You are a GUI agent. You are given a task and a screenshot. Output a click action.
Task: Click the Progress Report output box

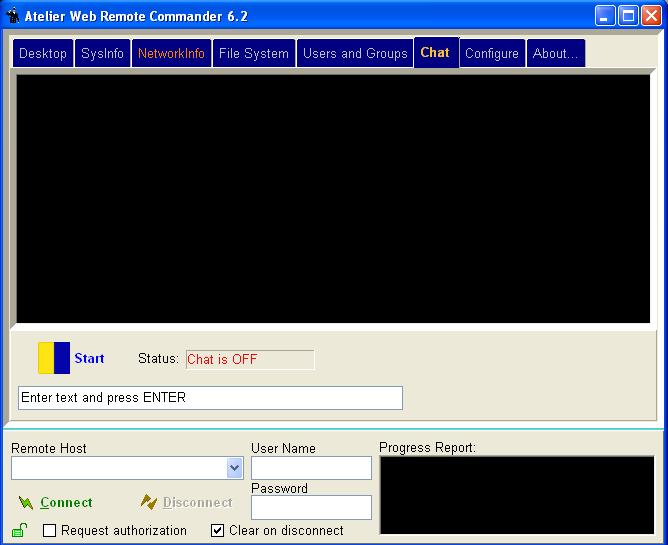(x=517, y=495)
